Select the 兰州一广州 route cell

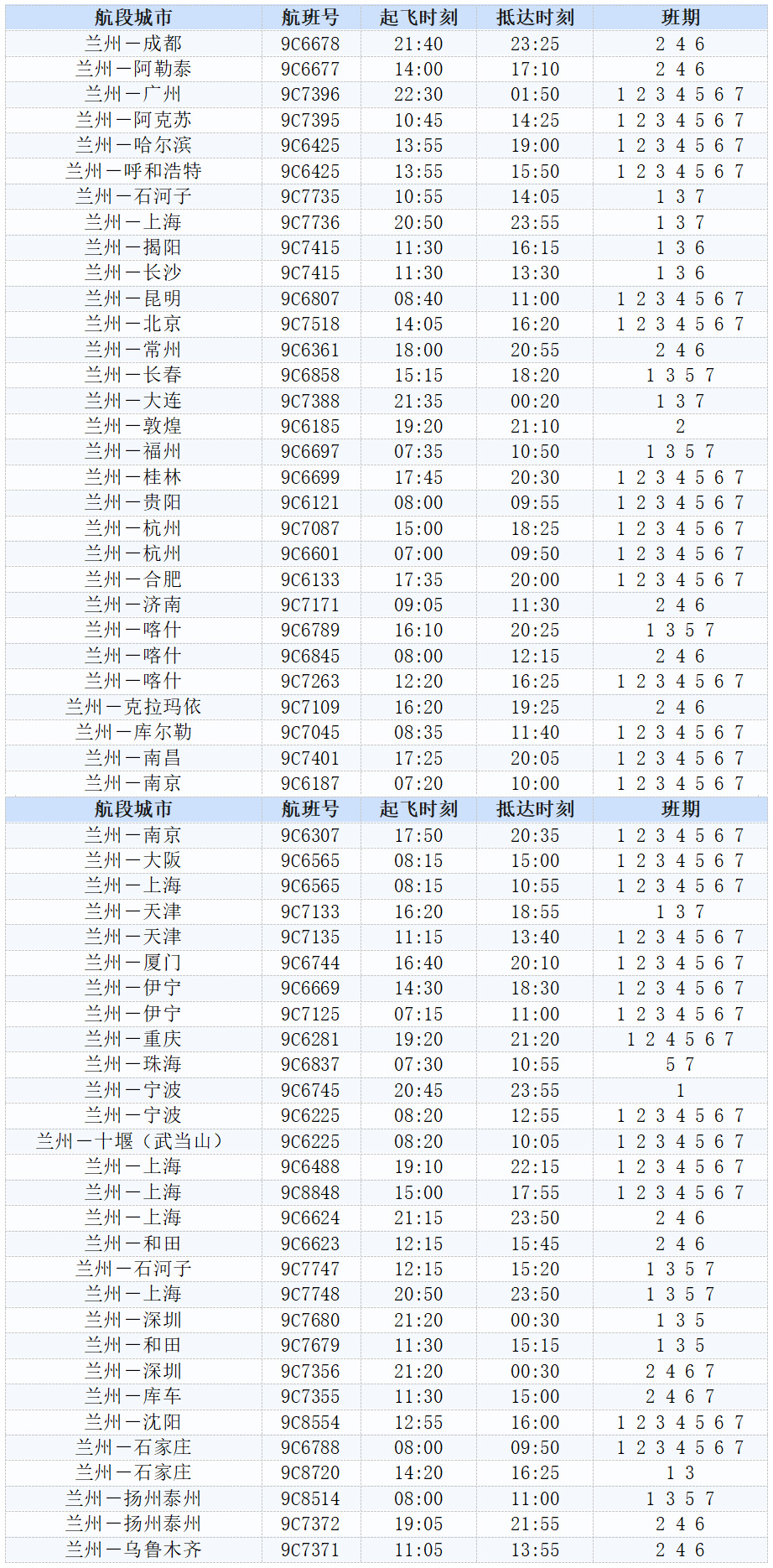[133, 95]
